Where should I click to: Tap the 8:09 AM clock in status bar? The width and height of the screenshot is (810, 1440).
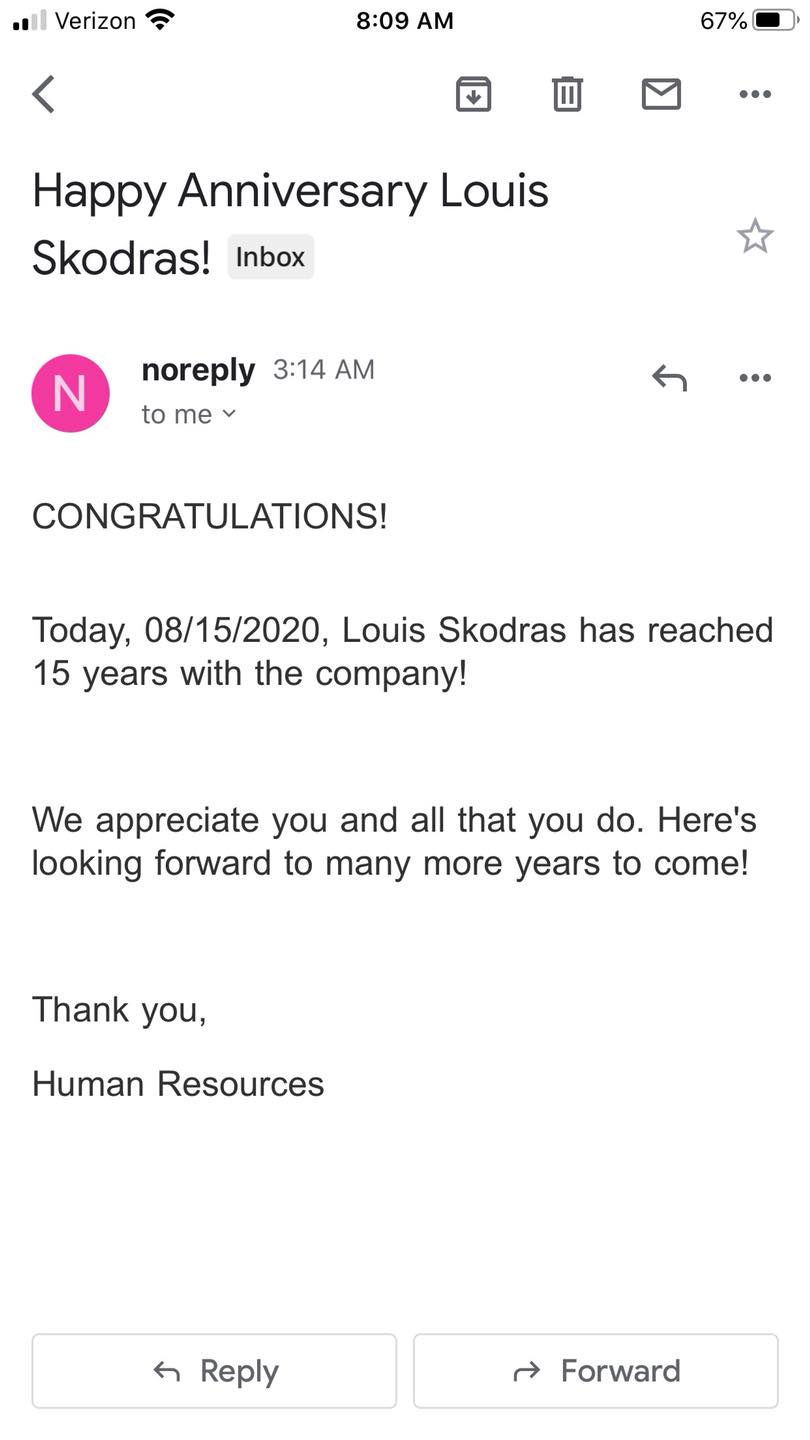pyautogui.click(x=405, y=20)
